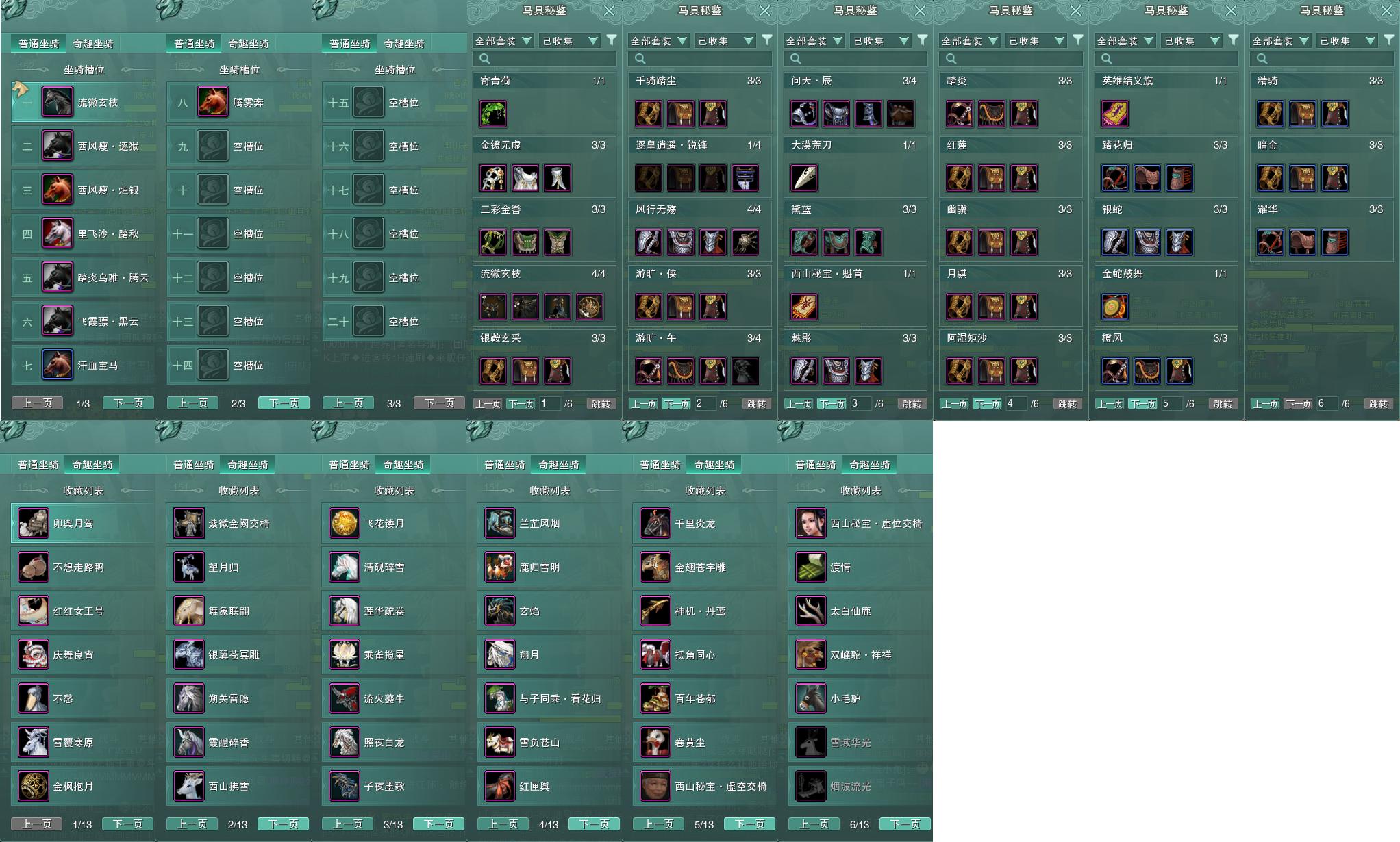Click 上一页 on collection page 6/13
Viewport: 1400px width, 842px height.
point(814,824)
